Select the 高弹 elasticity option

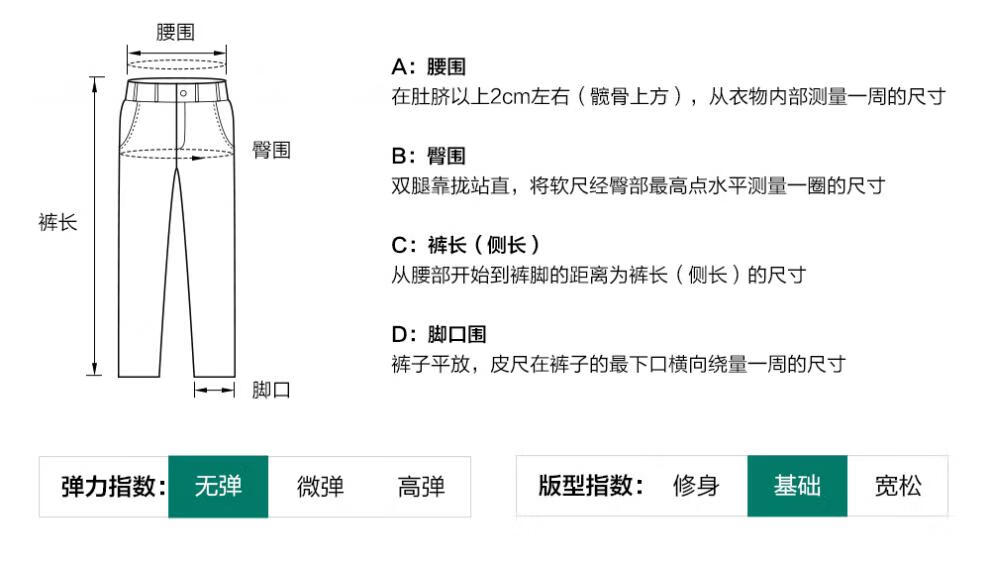click(x=421, y=487)
